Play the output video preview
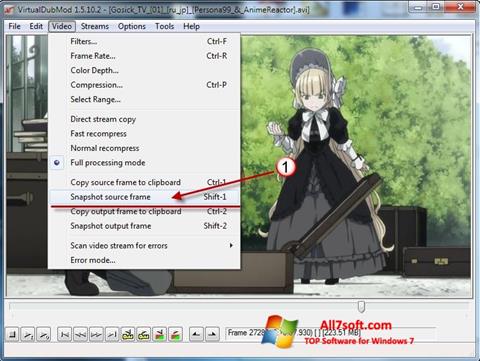 44,334
